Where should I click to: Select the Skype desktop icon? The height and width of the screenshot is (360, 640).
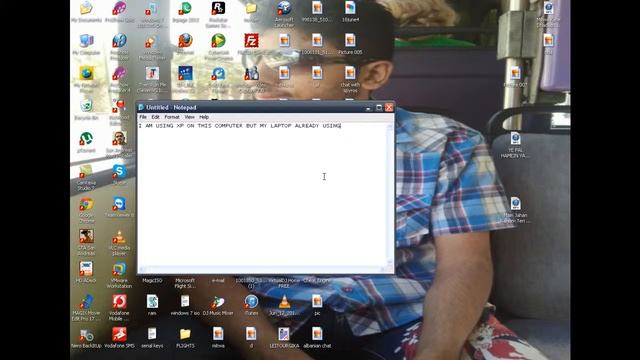[119, 175]
